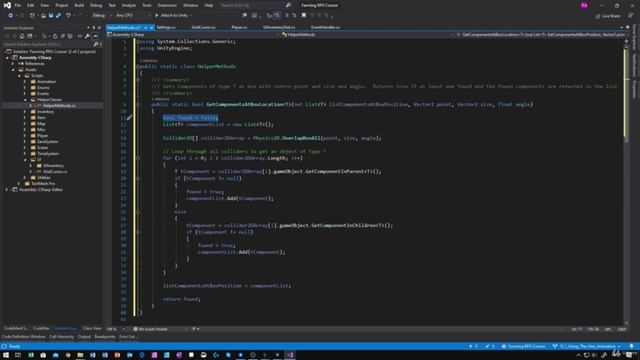Image resolution: width=640 pixels, height=360 pixels.
Task: Click the account avatar icon
Action: (x=584, y=5)
